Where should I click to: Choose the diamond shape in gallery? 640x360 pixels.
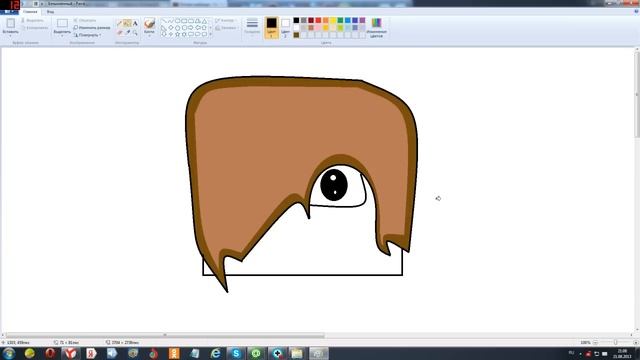pyautogui.click(x=171, y=28)
